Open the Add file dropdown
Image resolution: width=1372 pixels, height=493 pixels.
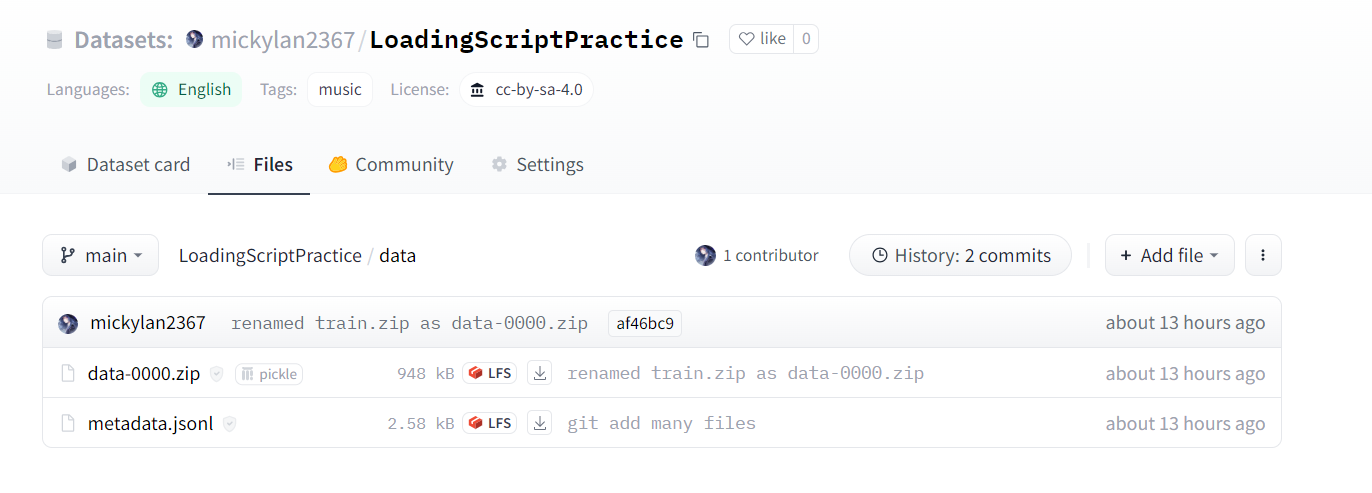(x=1169, y=255)
